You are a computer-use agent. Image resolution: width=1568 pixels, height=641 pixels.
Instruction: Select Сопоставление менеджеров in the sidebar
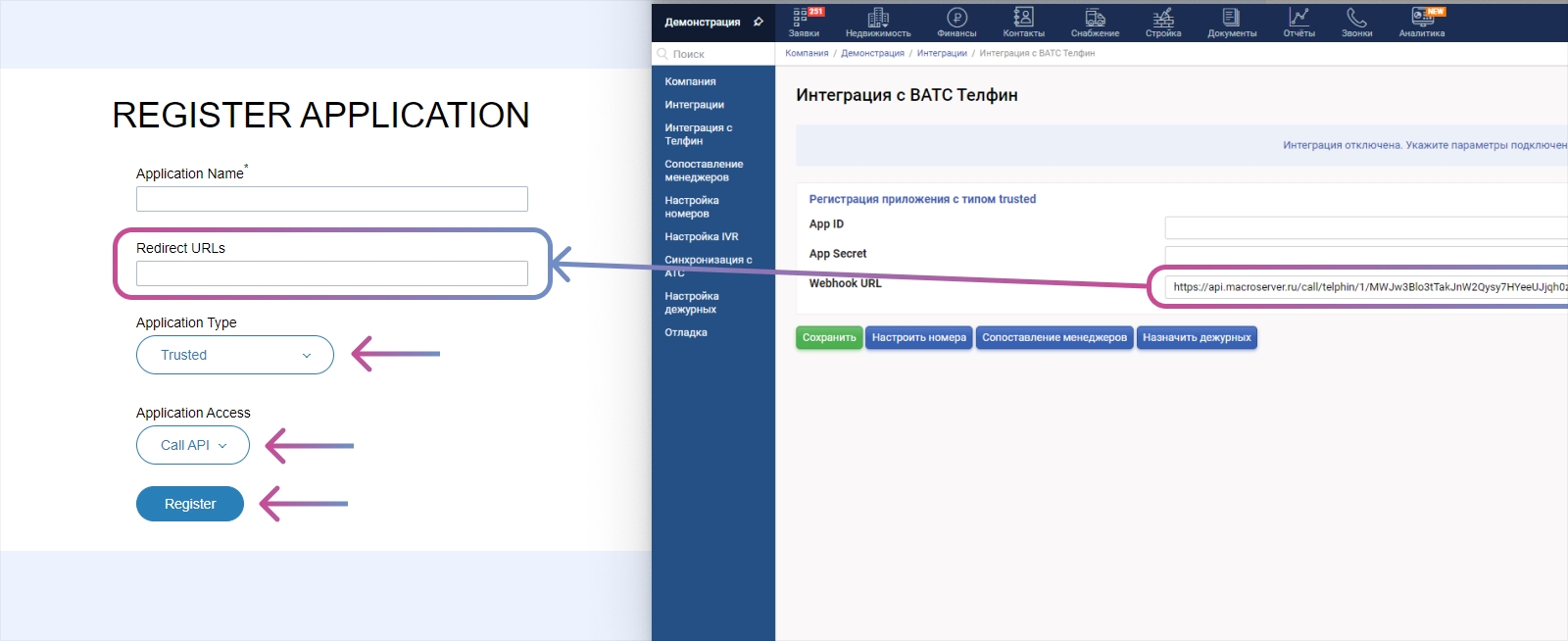click(704, 171)
